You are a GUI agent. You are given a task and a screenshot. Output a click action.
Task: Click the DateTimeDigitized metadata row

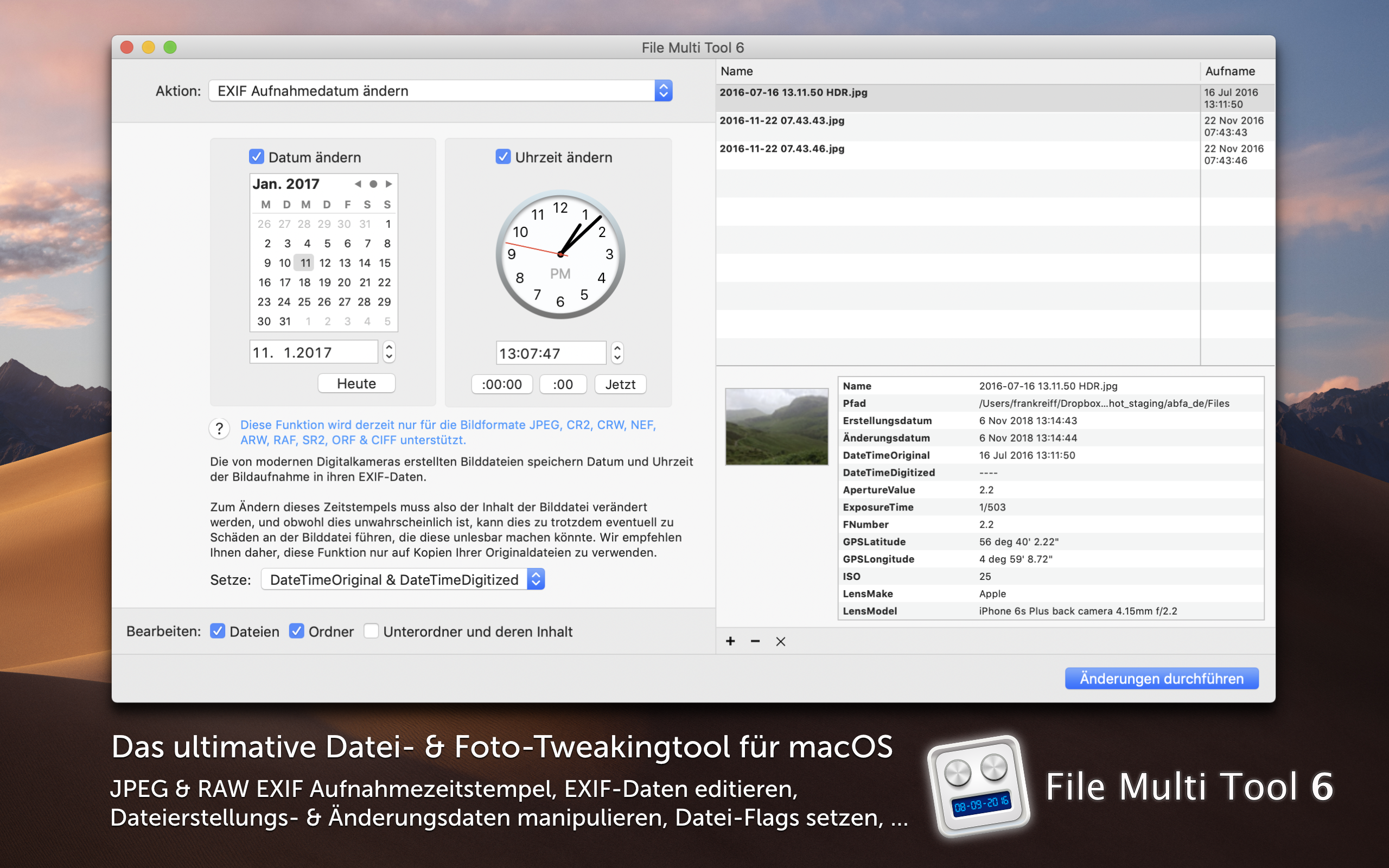[1051, 473]
